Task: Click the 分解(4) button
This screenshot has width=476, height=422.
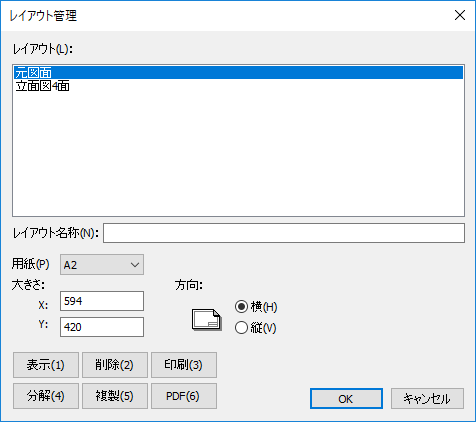Action: point(46,396)
